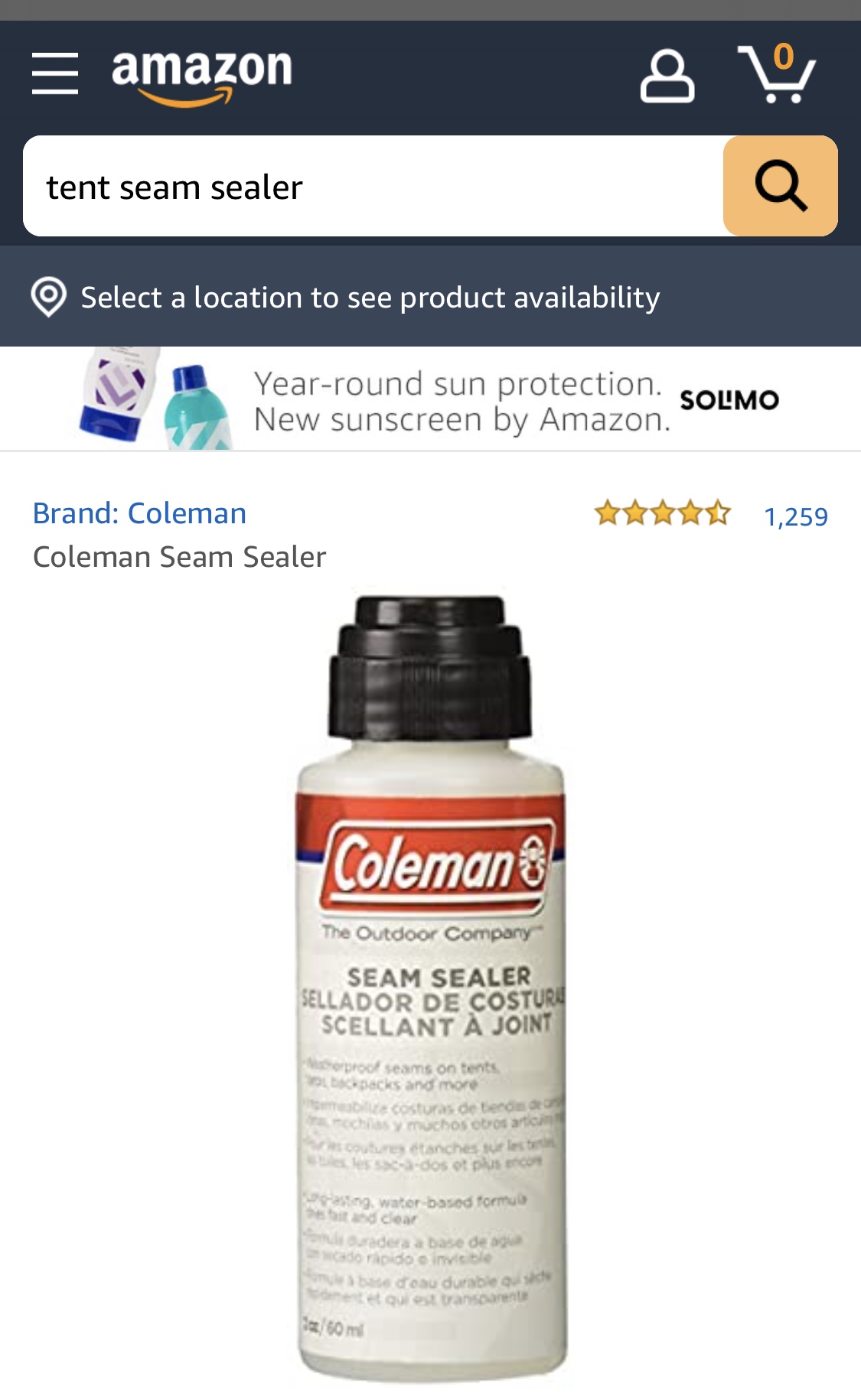This screenshot has width=861, height=1400.
Task: Click the SOLIMO brand logo
Action: coord(729,400)
